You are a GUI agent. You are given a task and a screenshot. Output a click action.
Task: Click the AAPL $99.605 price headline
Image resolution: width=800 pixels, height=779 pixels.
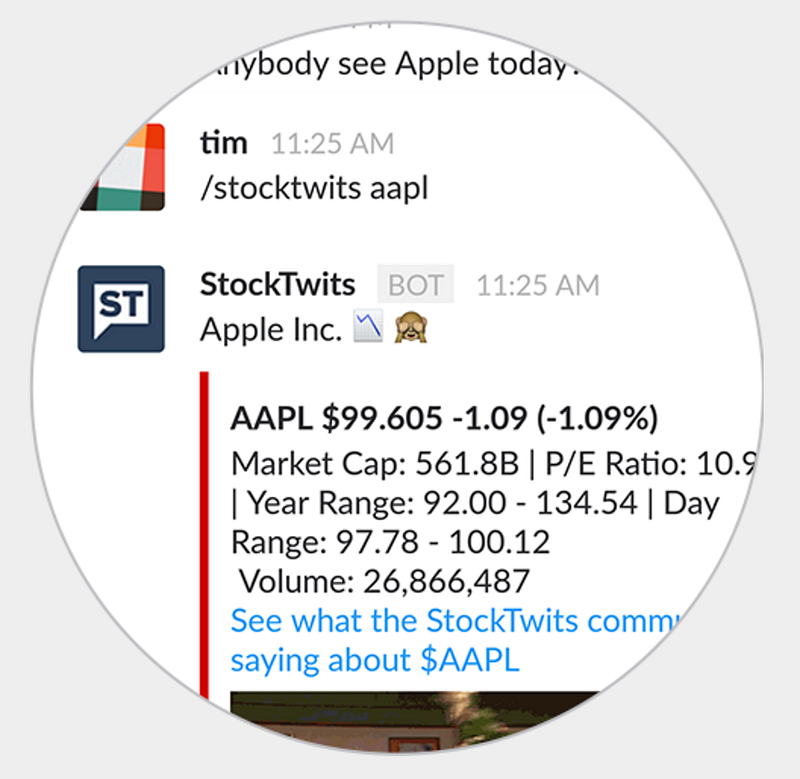444,419
